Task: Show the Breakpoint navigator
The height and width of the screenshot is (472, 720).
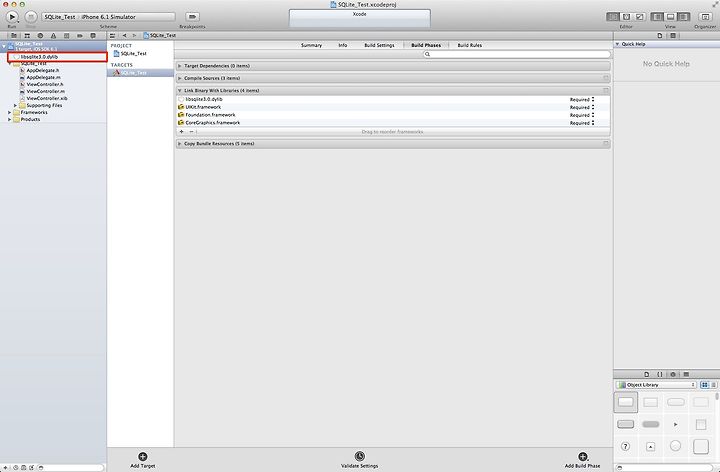Action: coord(80,35)
